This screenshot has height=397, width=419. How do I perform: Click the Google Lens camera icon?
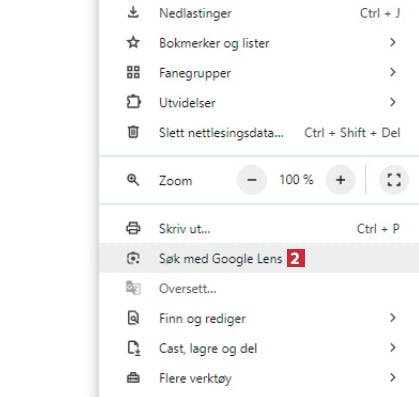[133, 258]
